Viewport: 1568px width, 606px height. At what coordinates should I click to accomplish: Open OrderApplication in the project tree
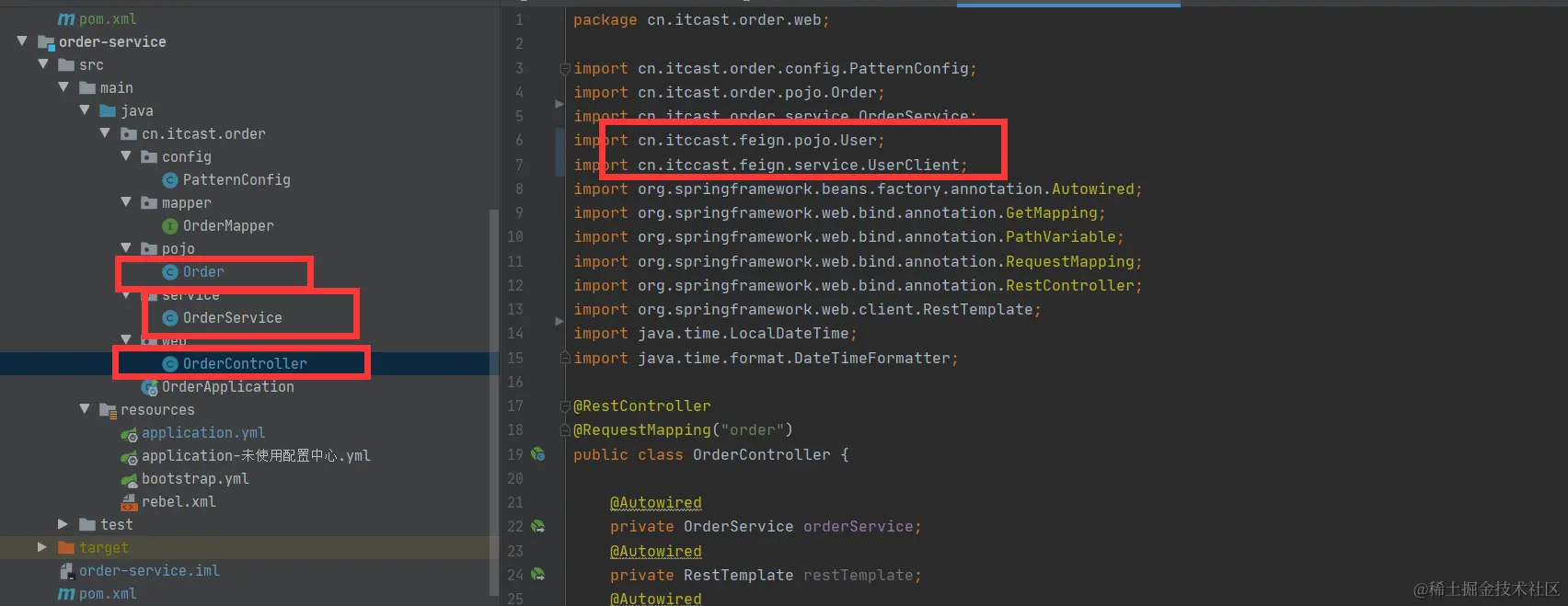(228, 387)
